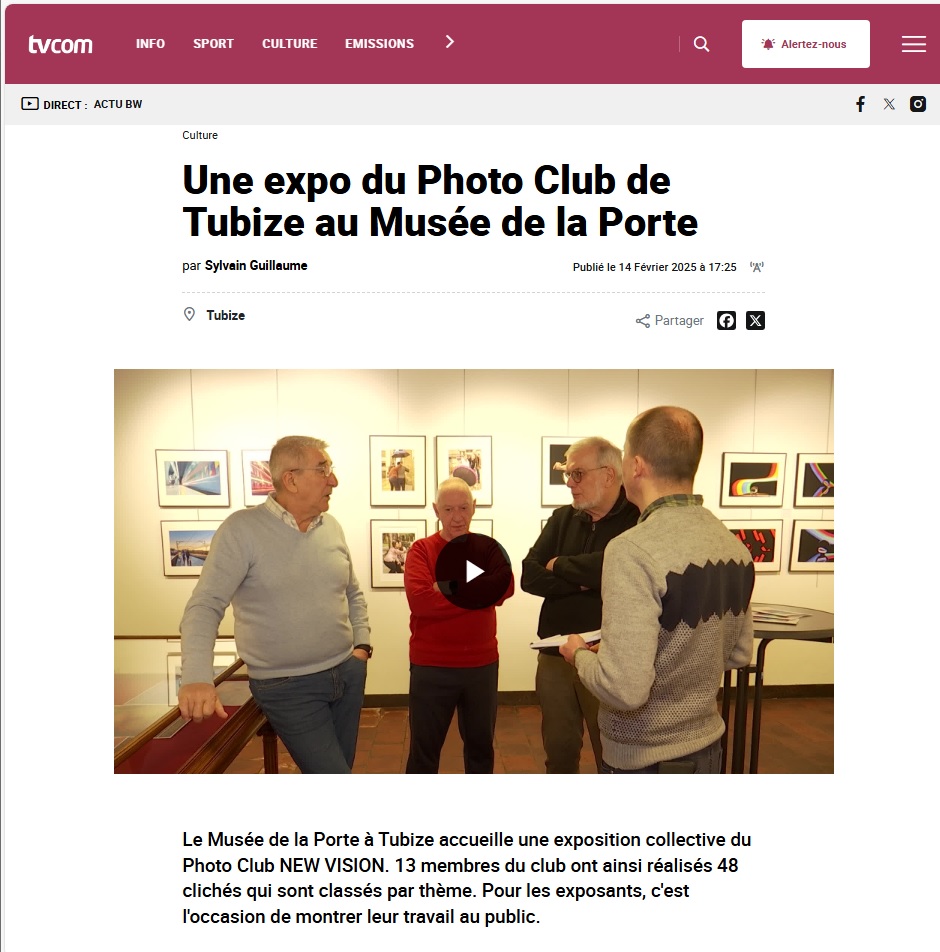
Task: Open tvcom X page in header
Action: click(889, 104)
